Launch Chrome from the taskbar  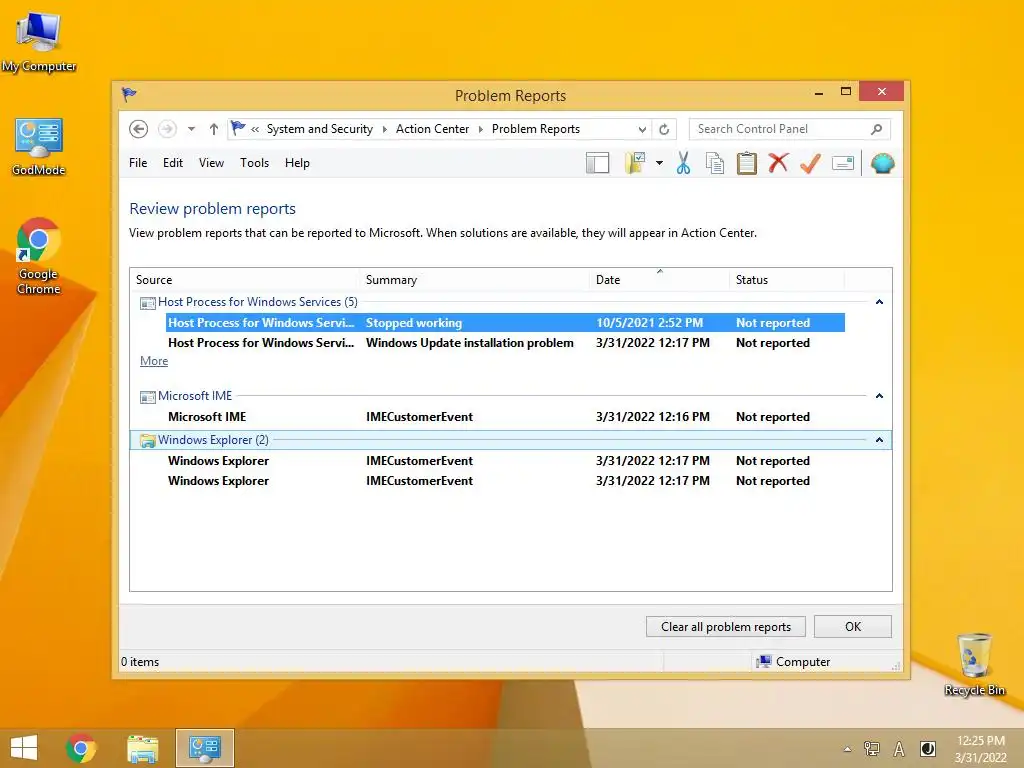click(81, 748)
